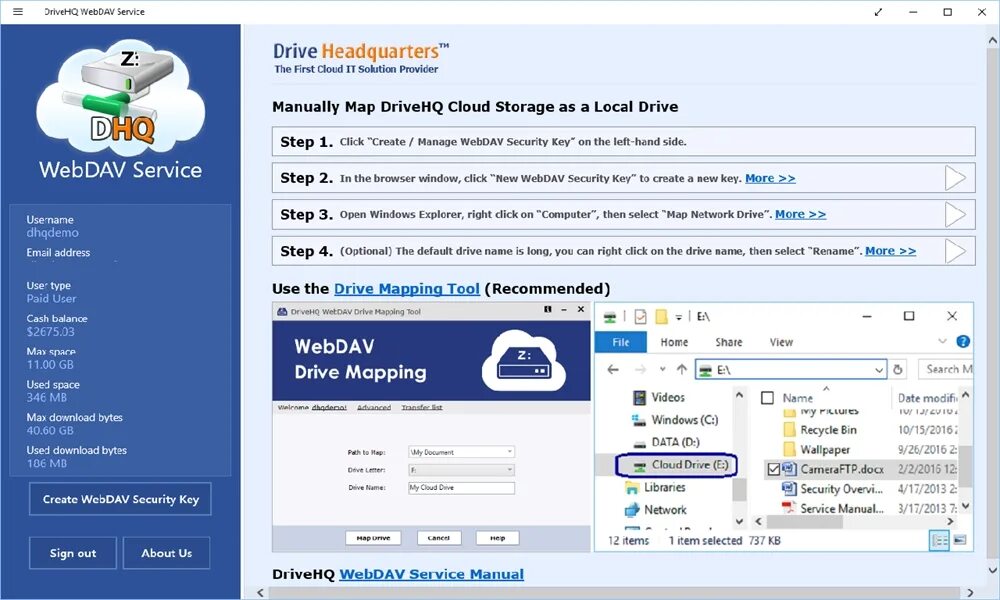Select the used space value 346 MB

pos(47,397)
